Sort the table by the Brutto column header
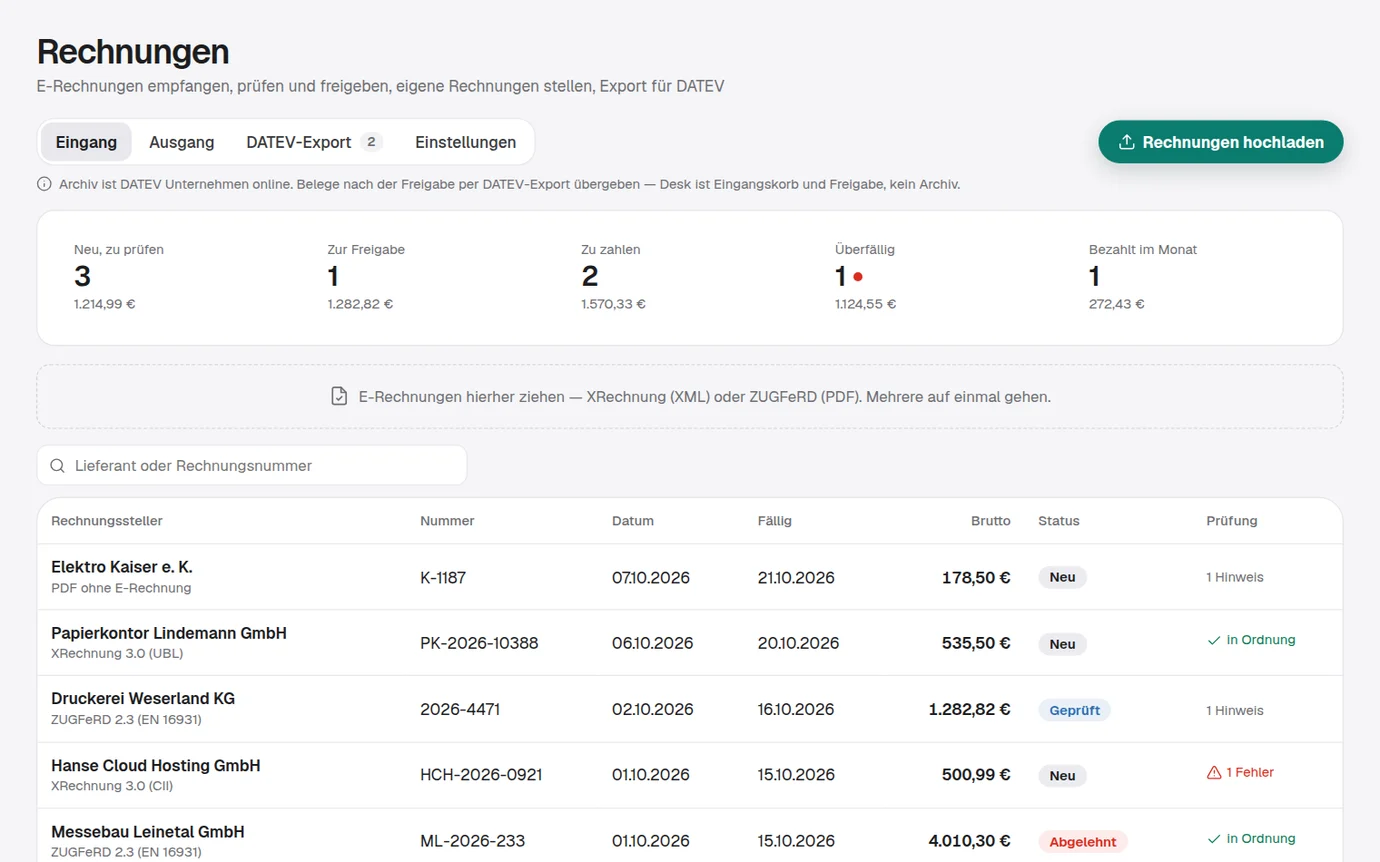 990,521
